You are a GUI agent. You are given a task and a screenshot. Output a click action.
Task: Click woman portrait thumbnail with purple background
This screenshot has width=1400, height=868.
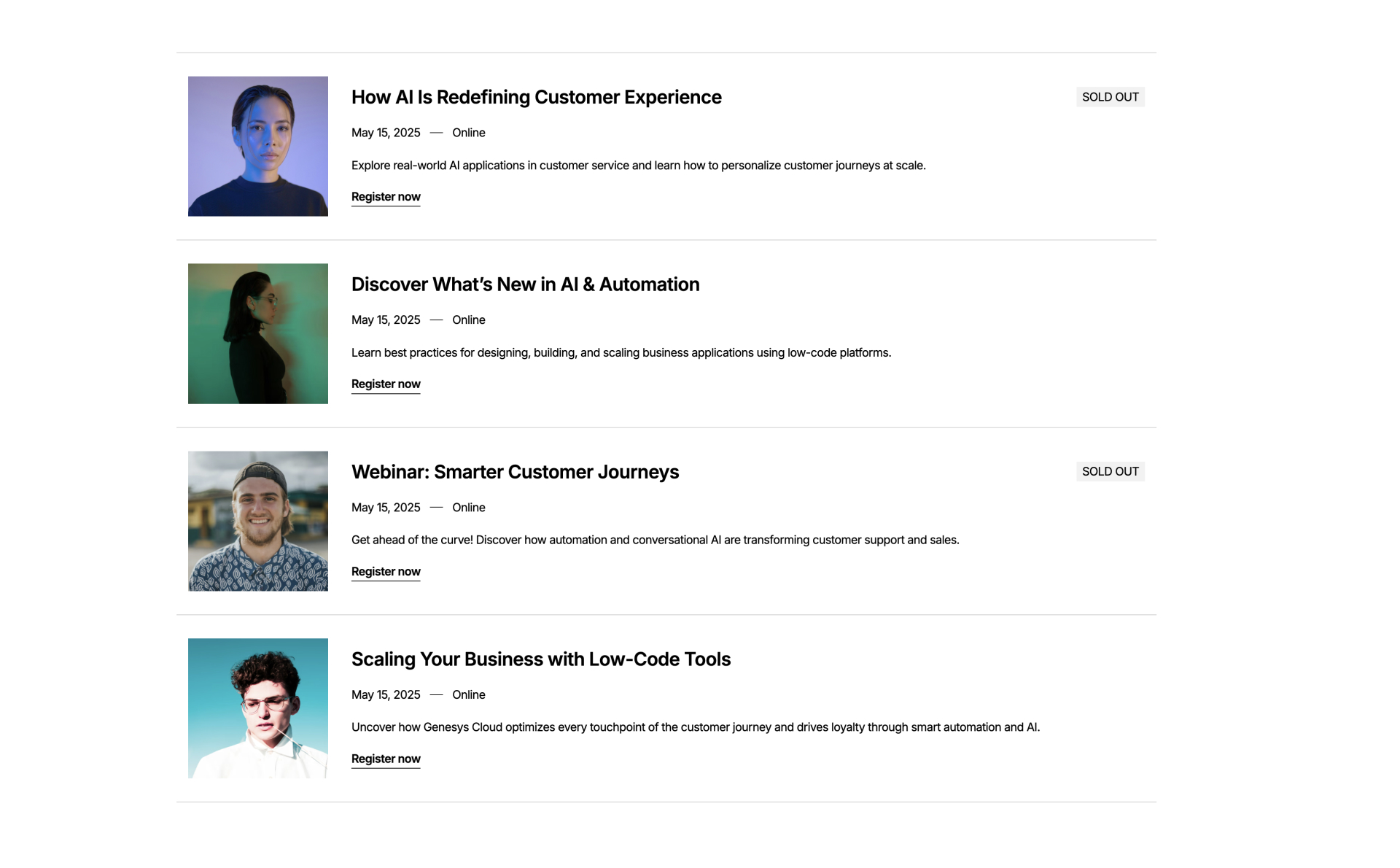258,146
